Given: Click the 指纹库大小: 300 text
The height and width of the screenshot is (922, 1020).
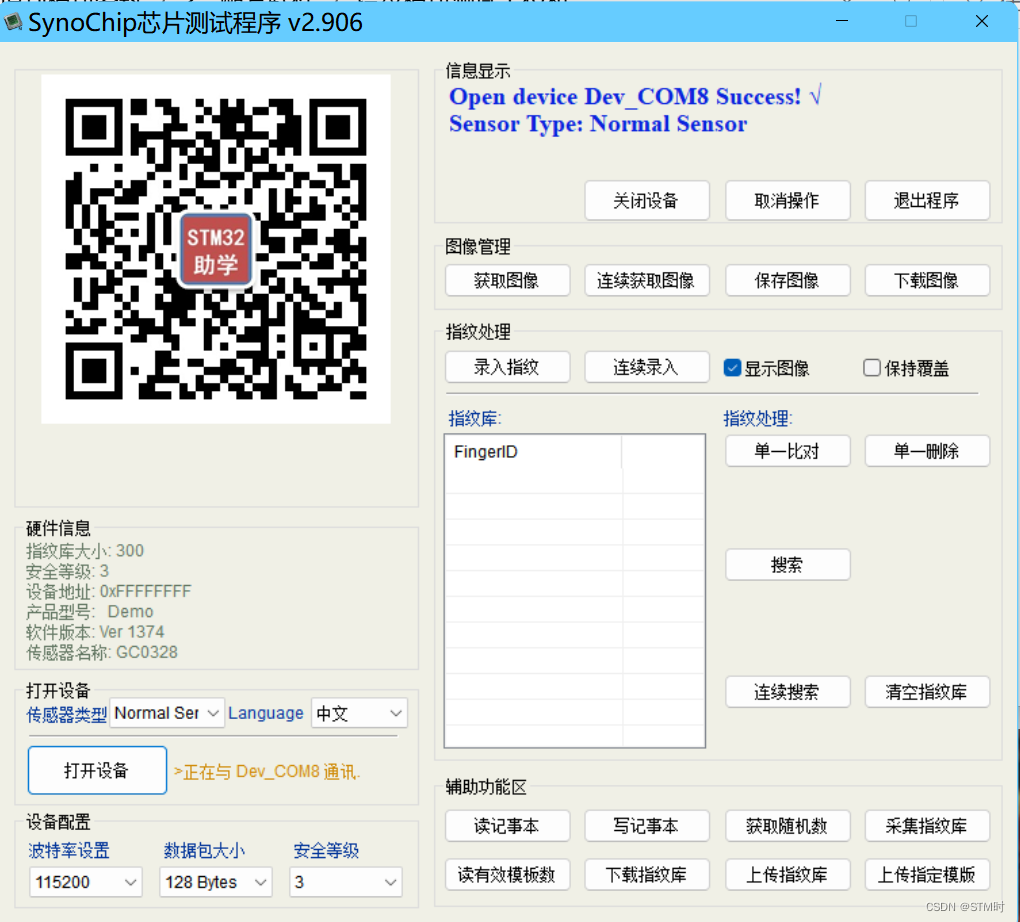Looking at the screenshot, I should [85, 551].
